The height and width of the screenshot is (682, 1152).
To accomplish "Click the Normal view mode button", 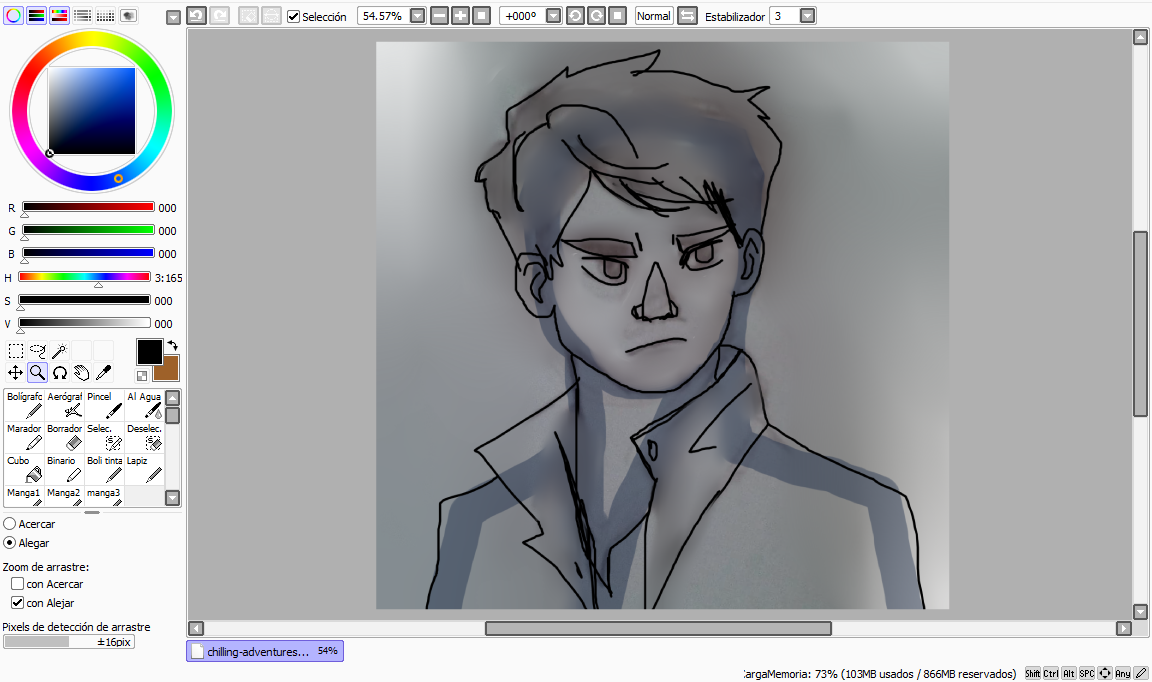I will tap(654, 15).
